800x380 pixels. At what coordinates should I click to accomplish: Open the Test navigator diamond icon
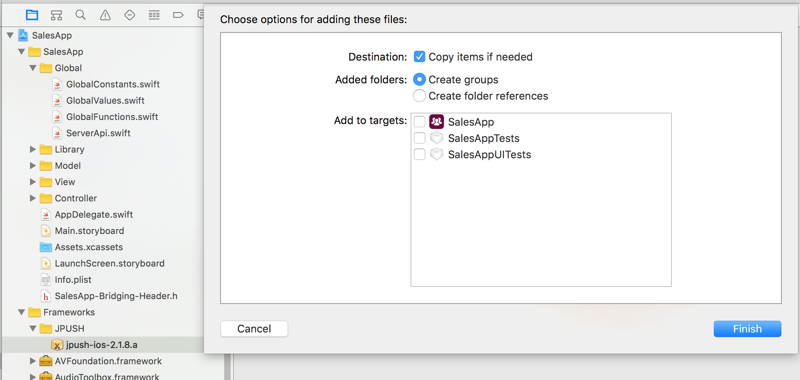[x=130, y=15]
